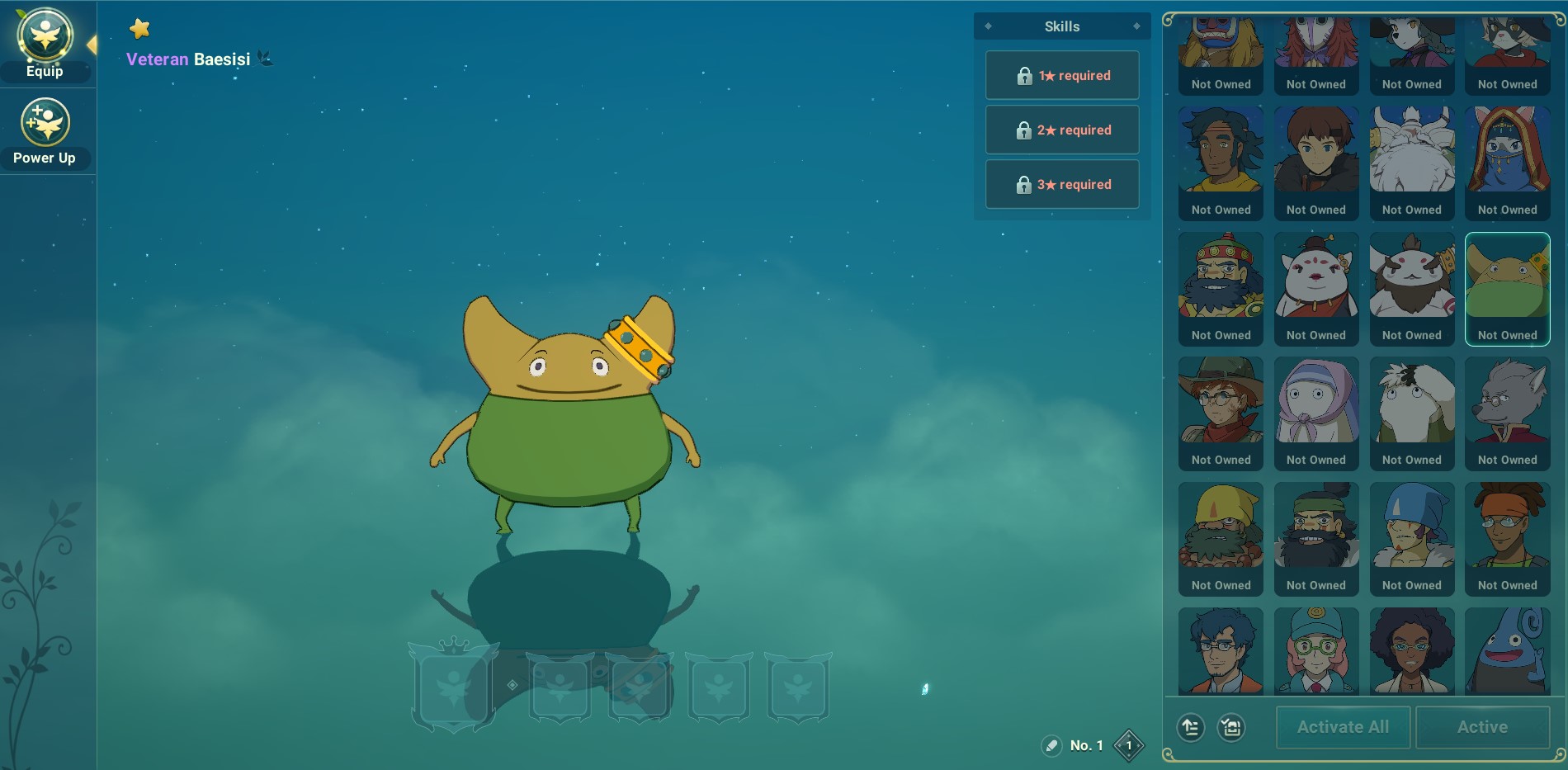Select the white cat with brown beard
The image size is (1568, 770).
pyautogui.click(x=1412, y=288)
